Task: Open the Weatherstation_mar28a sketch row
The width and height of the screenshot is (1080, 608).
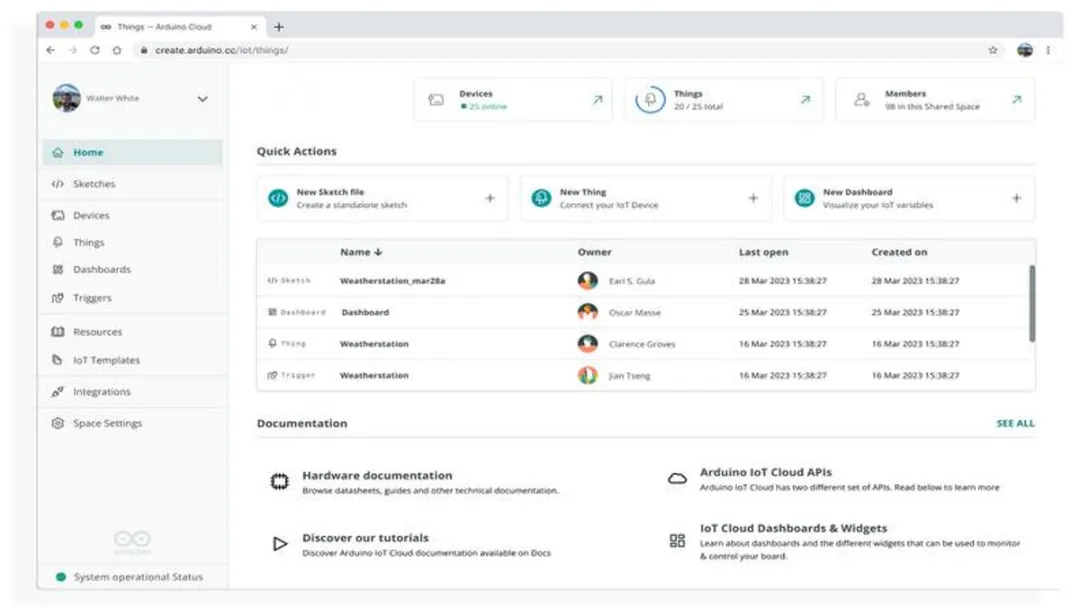Action: click(x=642, y=281)
